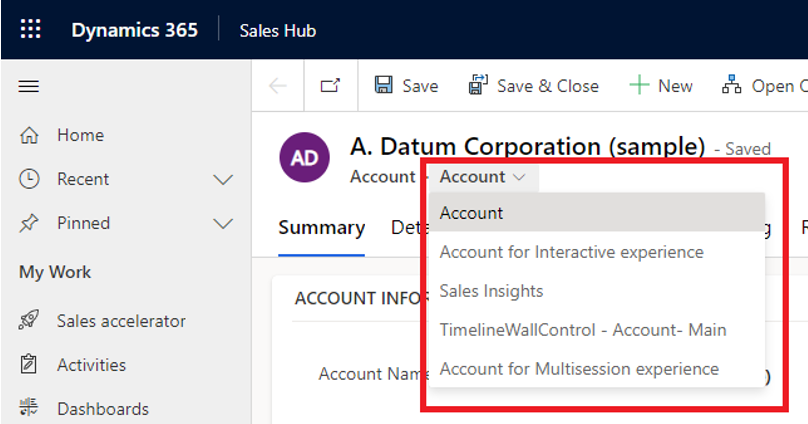Click the Sales accelerator rocket icon
The height and width of the screenshot is (424, 808).
point(29,320)
